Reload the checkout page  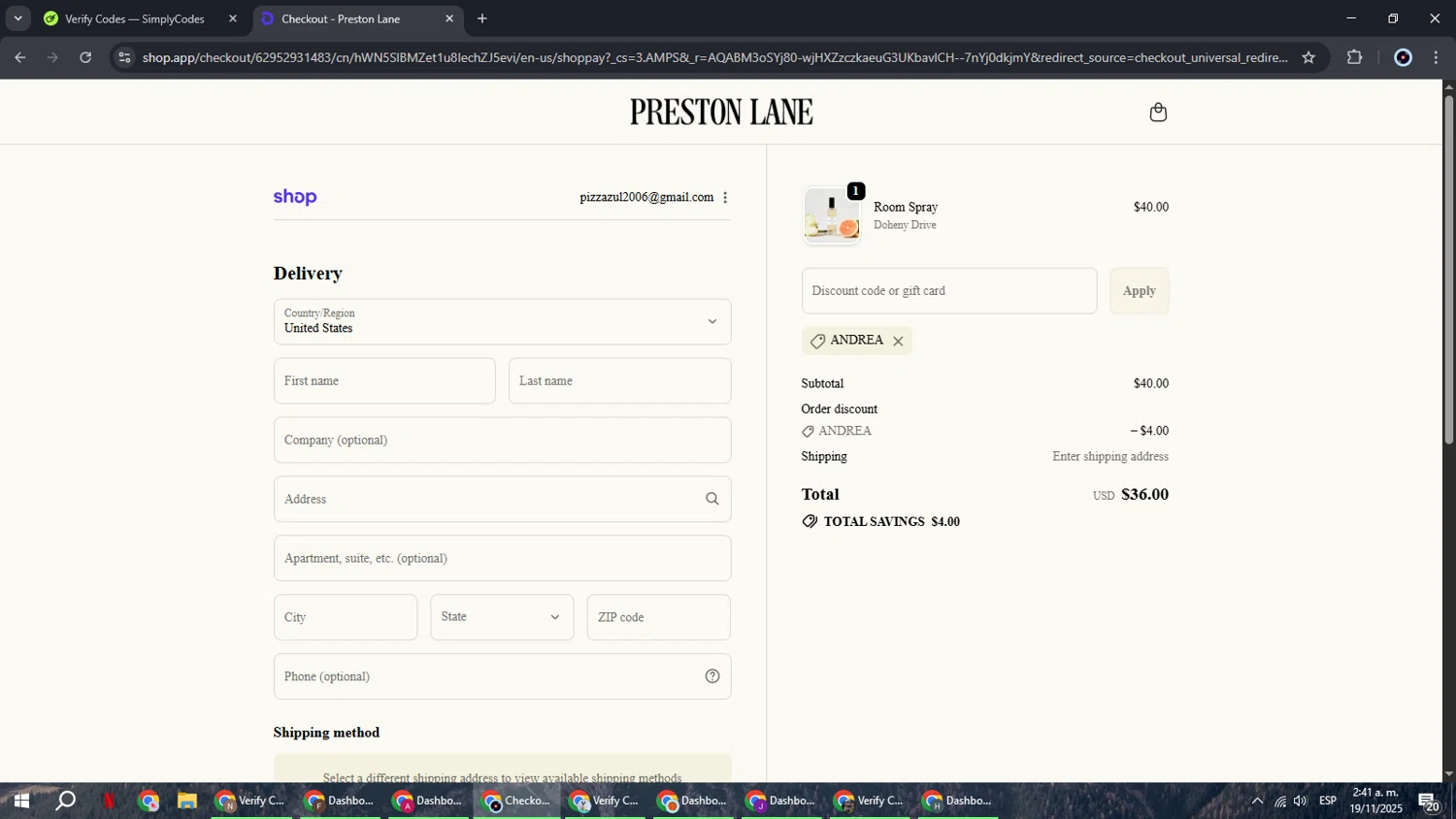[x=85, y=57]
